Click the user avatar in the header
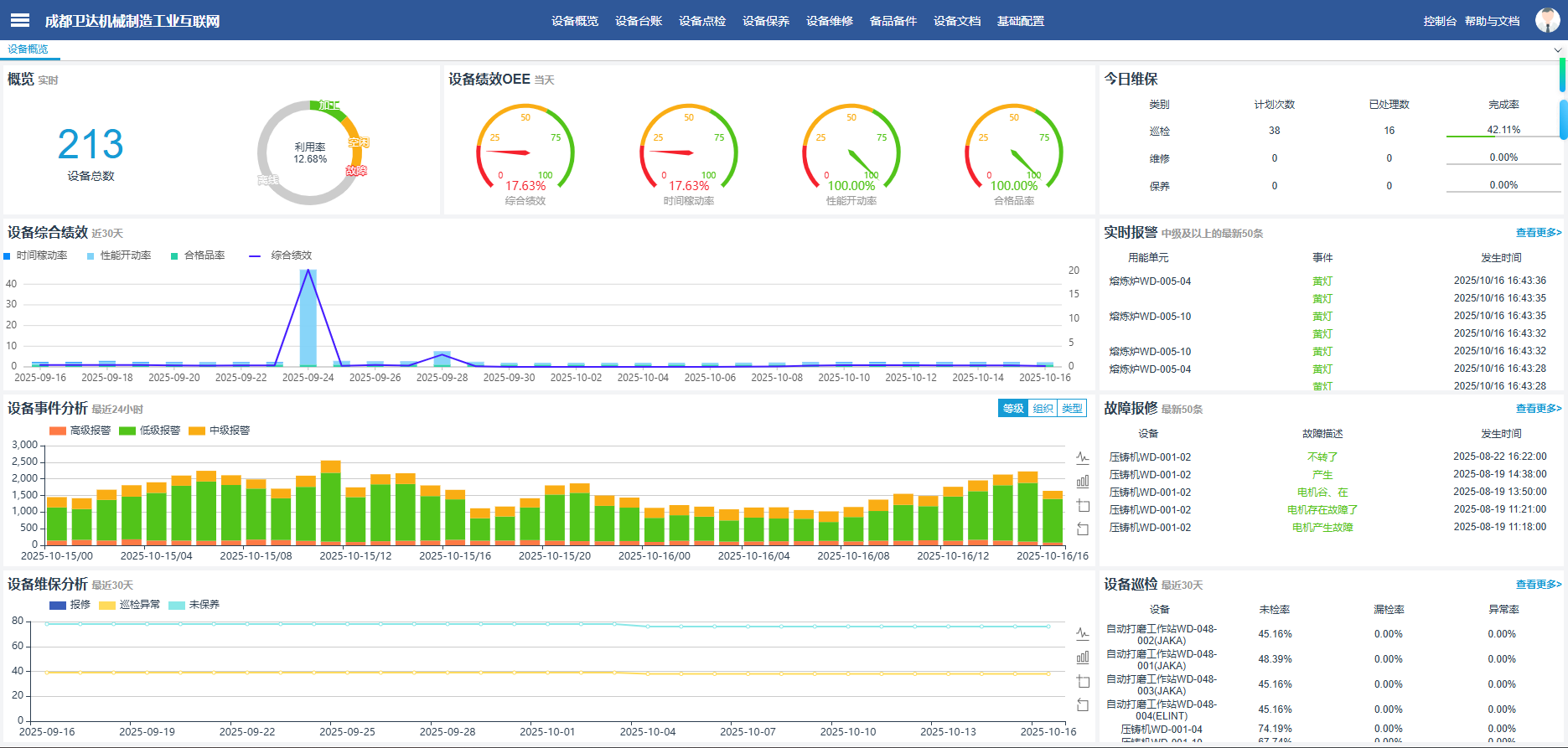The height and width of the screenshot is (748, 1568). [1546, 20]
